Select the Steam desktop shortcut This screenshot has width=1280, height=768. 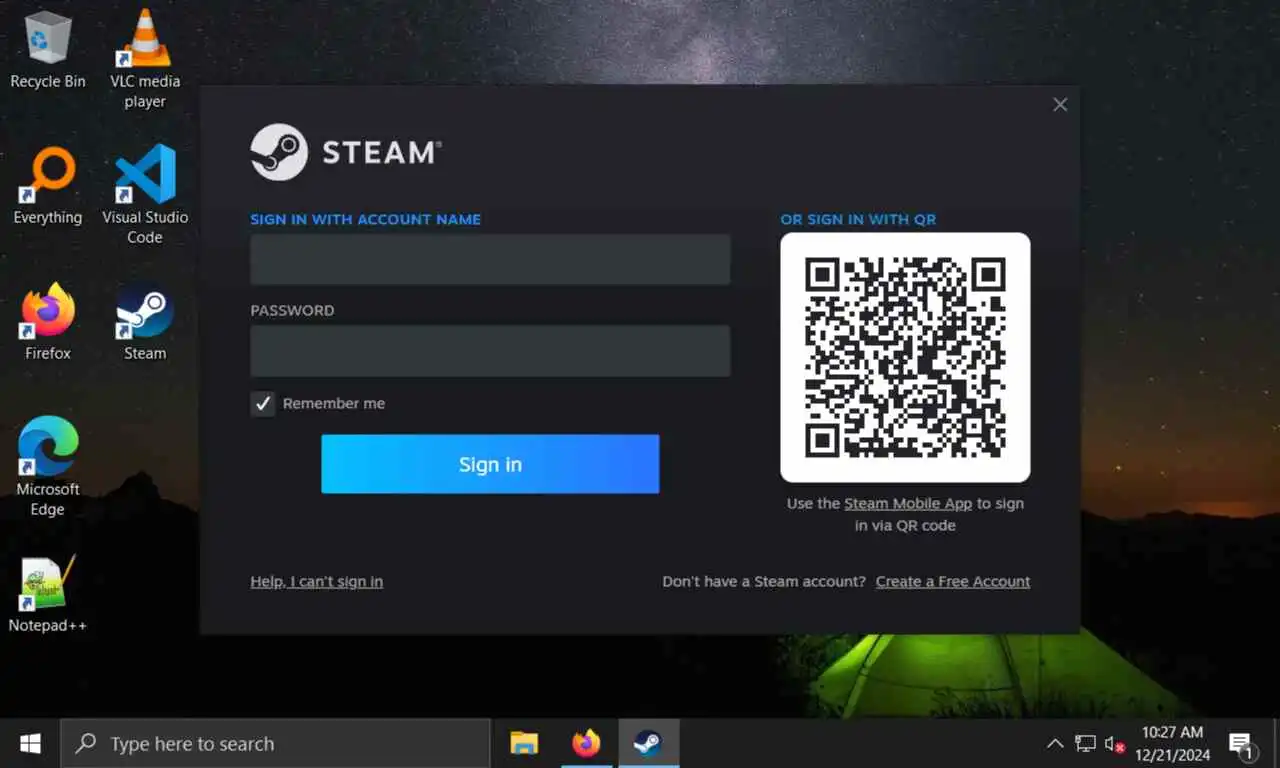pyautogui.click(x=145, y=322)
